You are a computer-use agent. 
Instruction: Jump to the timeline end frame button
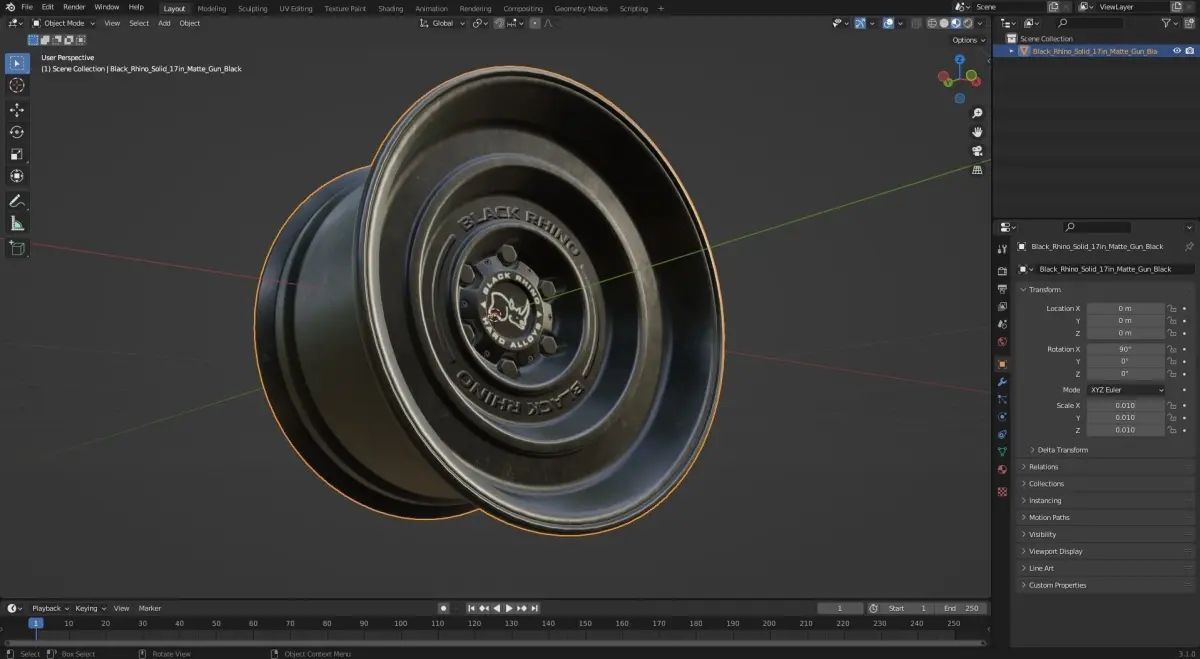point(535,608)
